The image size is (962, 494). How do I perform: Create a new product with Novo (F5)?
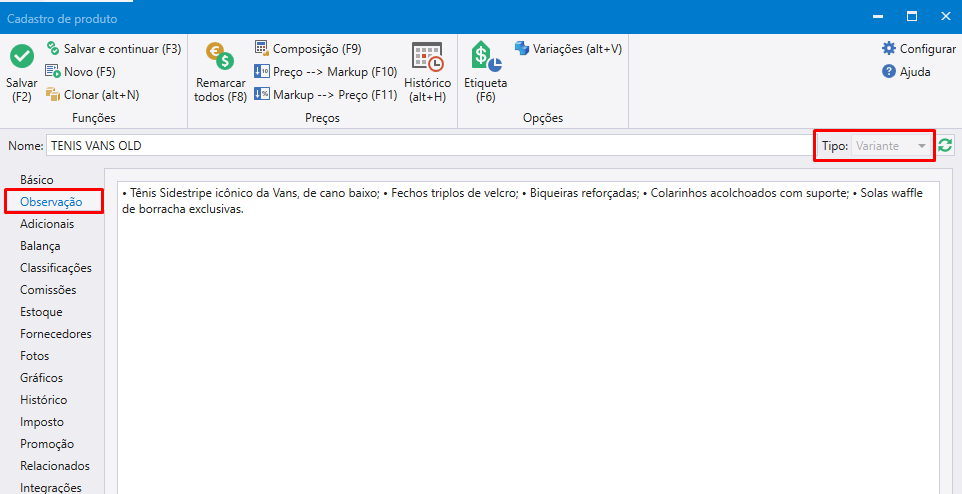point(80,72)
